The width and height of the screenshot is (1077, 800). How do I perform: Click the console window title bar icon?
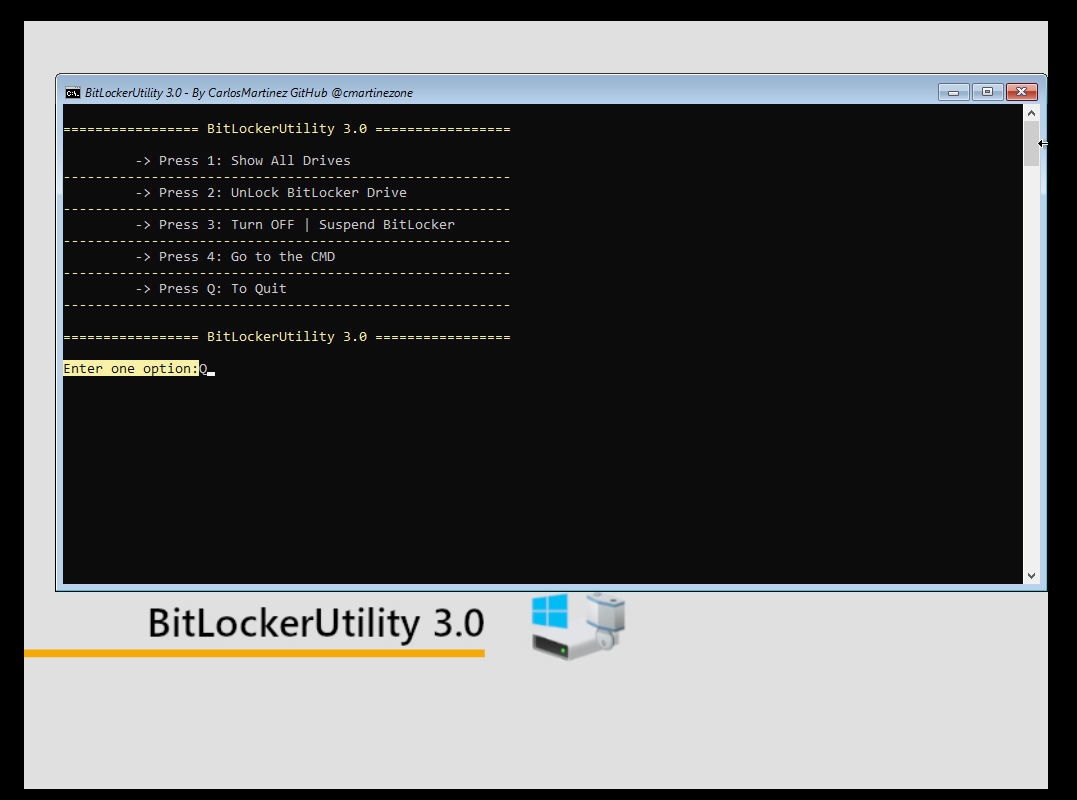tap(73, 93)
